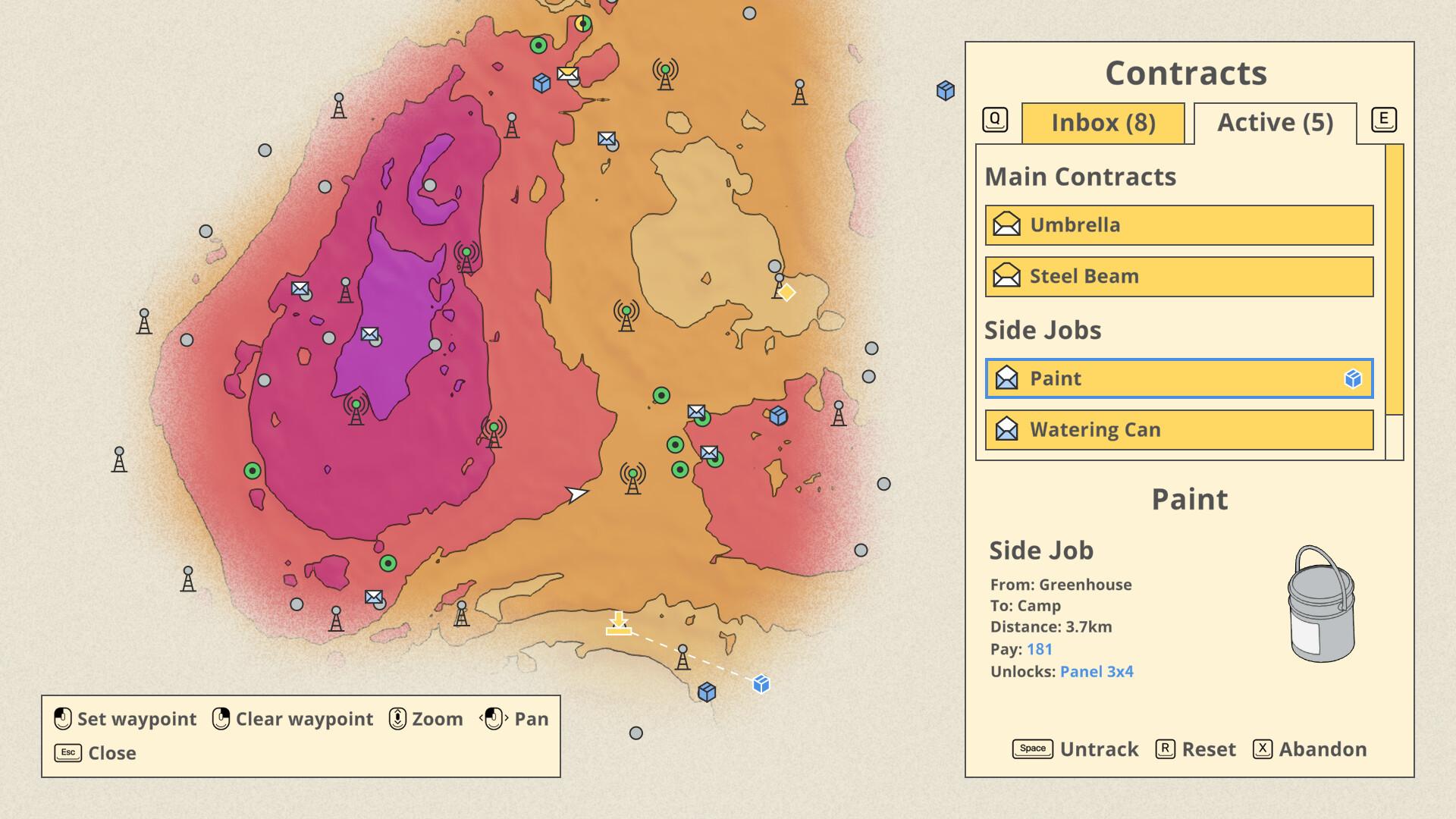The width and height of the screenshot is (1456, 819).
Task: Click the tracking cube on Paint row
Action: point(1353,378)
